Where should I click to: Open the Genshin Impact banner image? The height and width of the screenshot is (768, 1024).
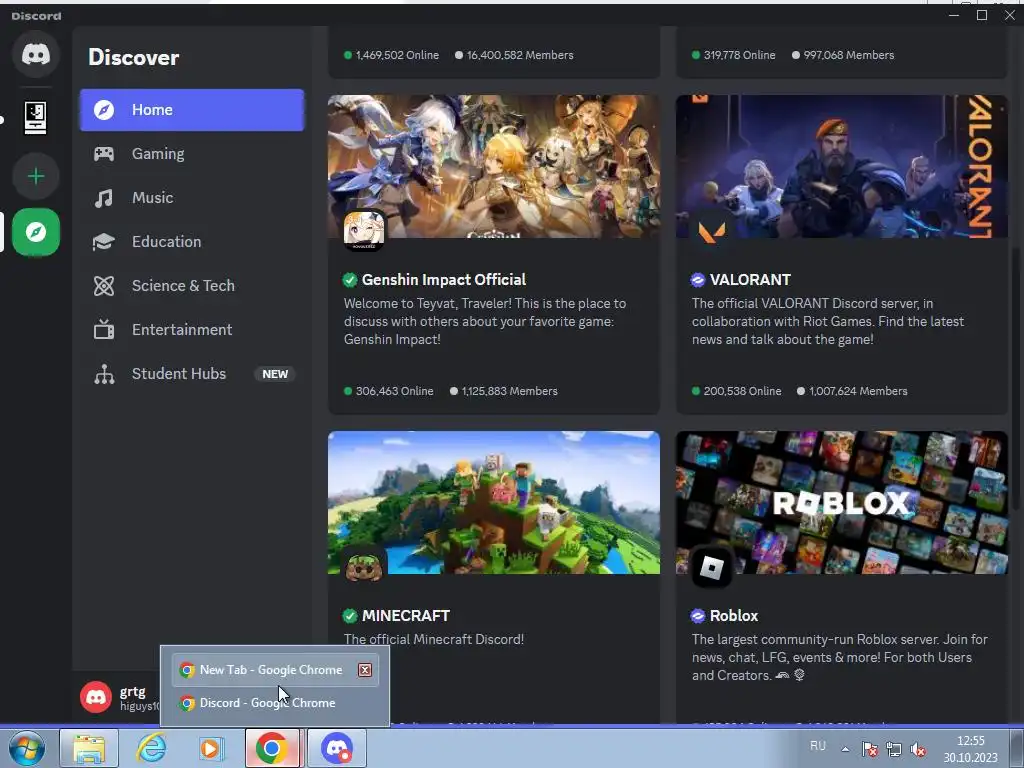pyautogui.click(x=494, y=167)
